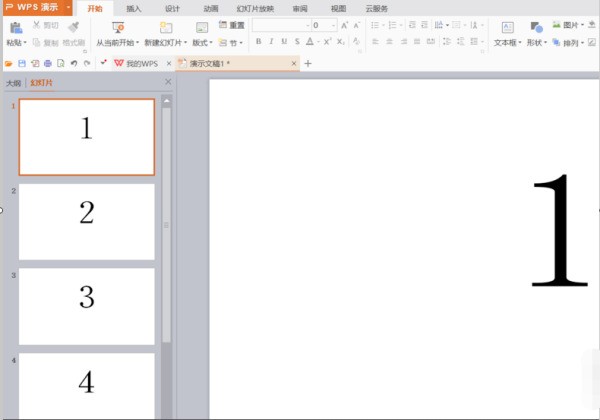Switch to the Insert (插入) ribbon tab
The width and height of the screenshot is (600, 420).
tap(134, 8)
